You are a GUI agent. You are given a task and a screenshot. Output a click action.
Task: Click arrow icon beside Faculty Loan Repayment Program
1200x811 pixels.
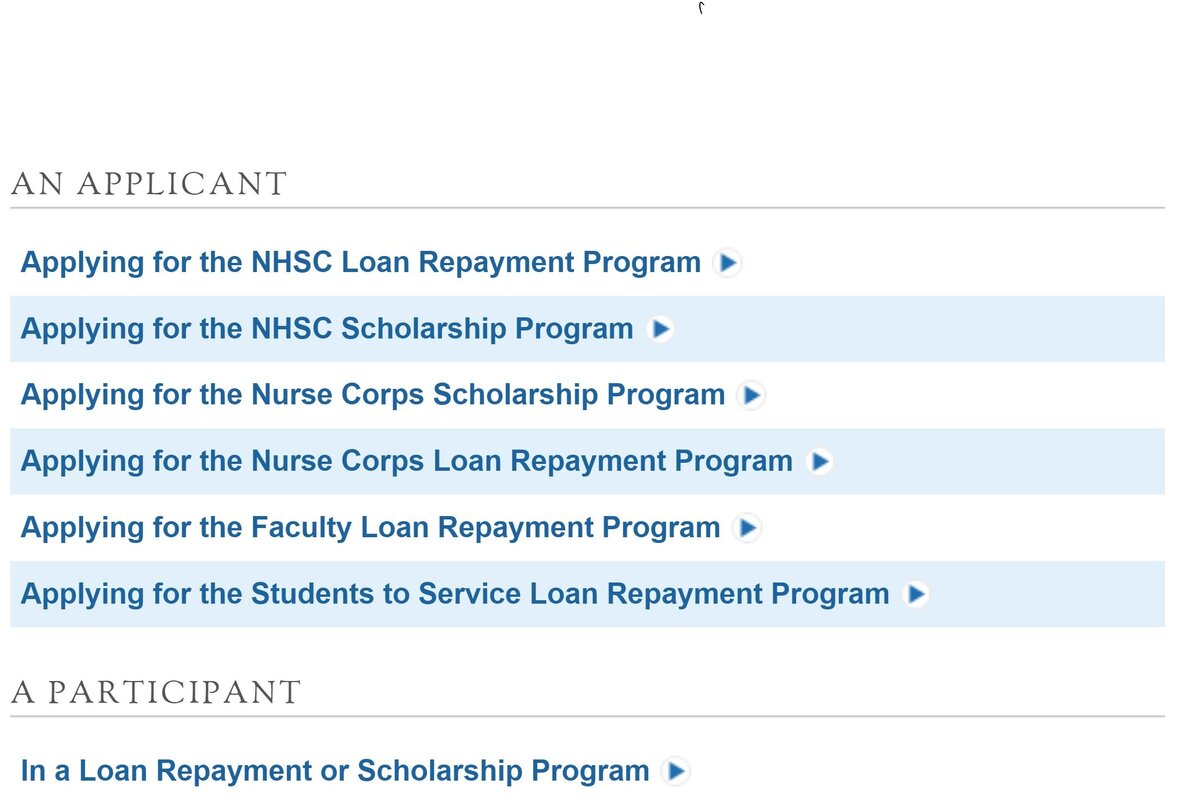pyautogui.click(x=747, y=528)
